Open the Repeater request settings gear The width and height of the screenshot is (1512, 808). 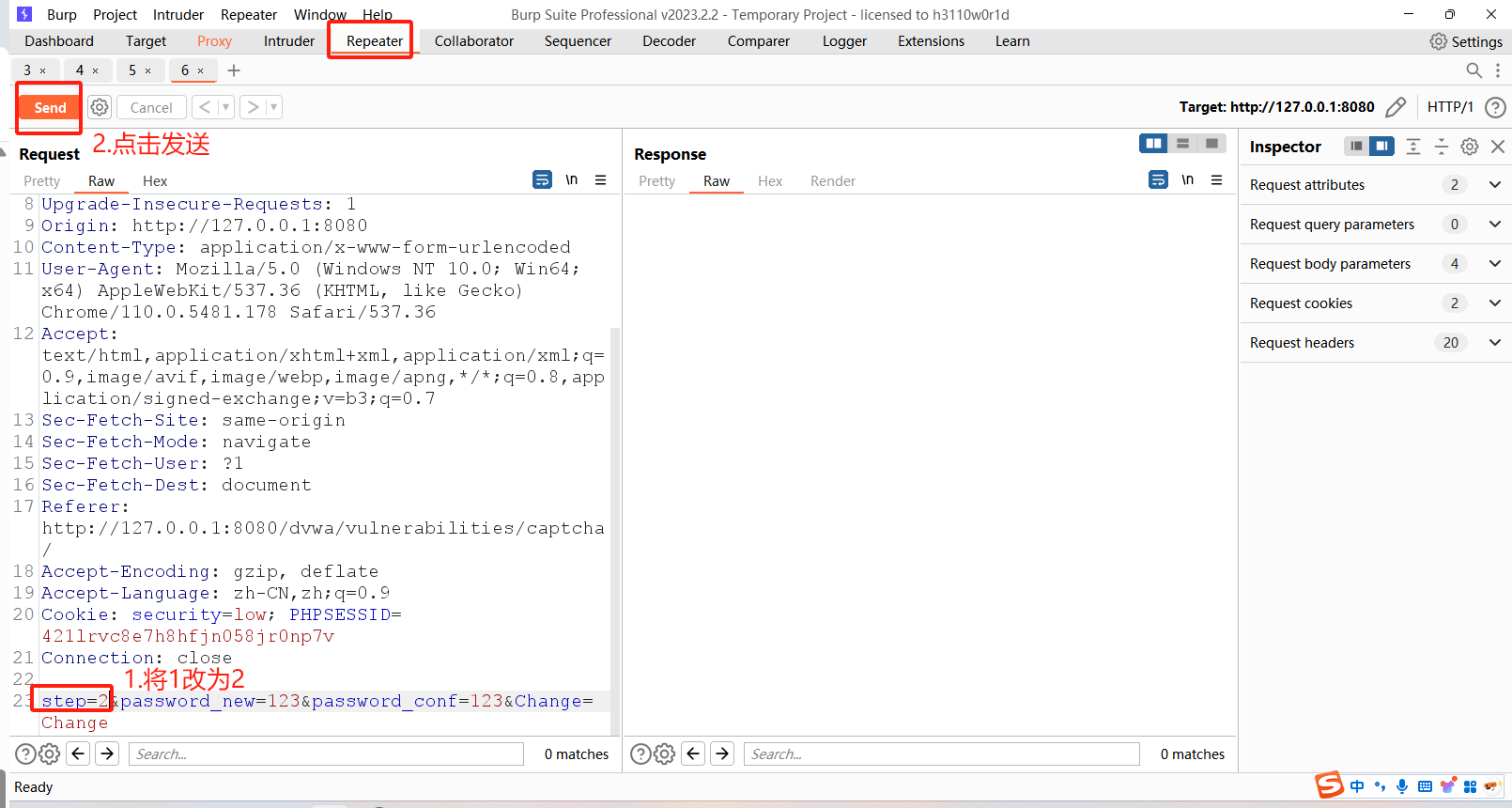[100, 107]
